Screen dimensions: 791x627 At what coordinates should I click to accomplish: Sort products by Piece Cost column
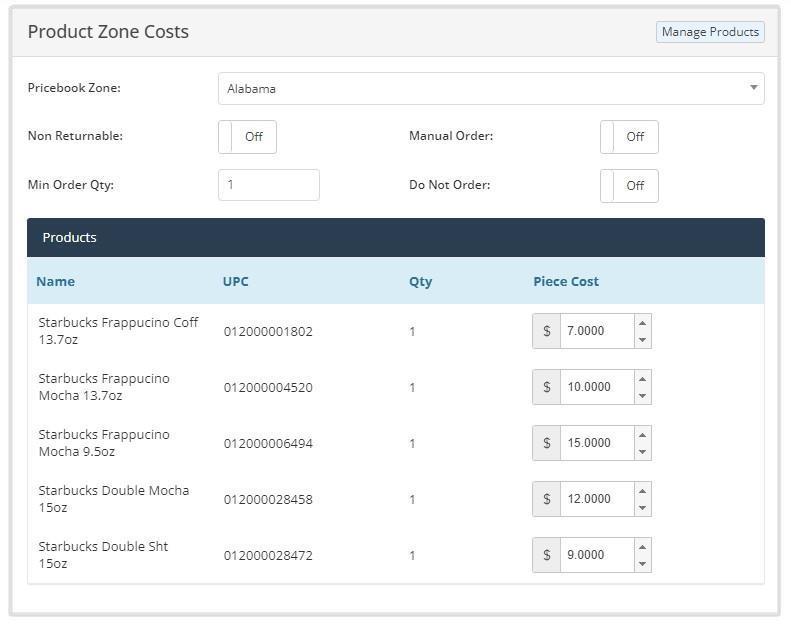click(x=566, y=281)
